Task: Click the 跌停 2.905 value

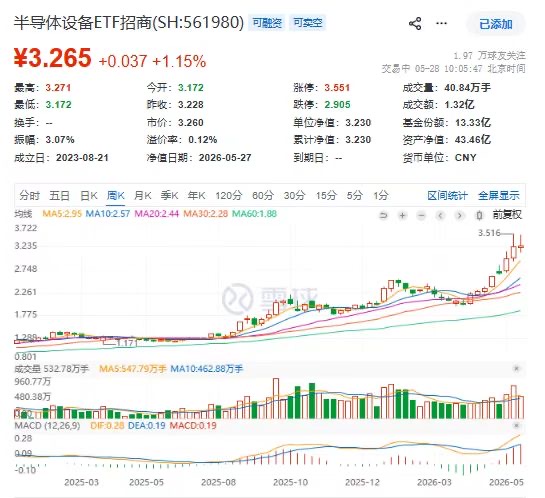Action: tap(337, 105)
